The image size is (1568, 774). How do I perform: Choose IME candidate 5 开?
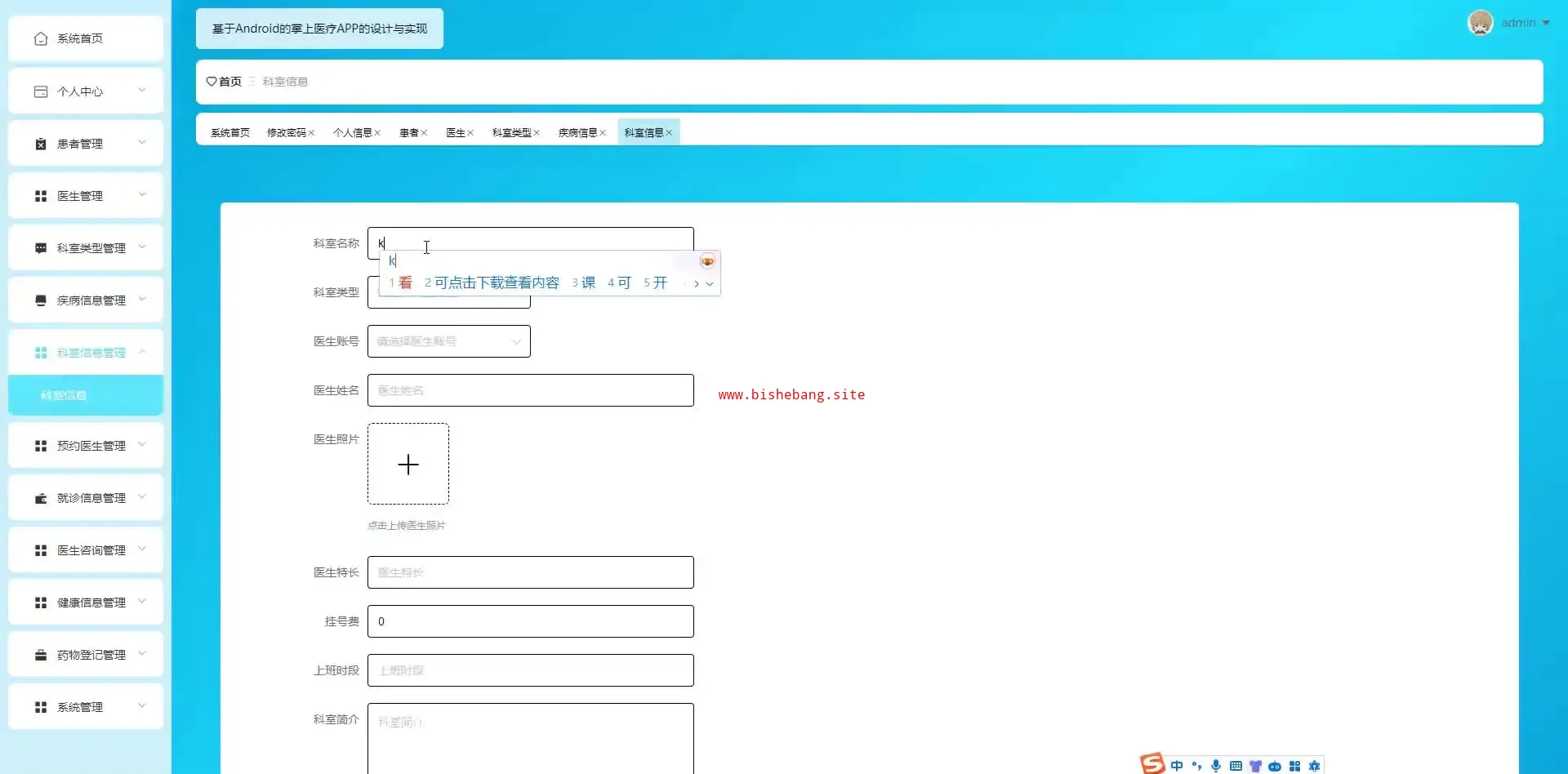[x=656, y=283]
